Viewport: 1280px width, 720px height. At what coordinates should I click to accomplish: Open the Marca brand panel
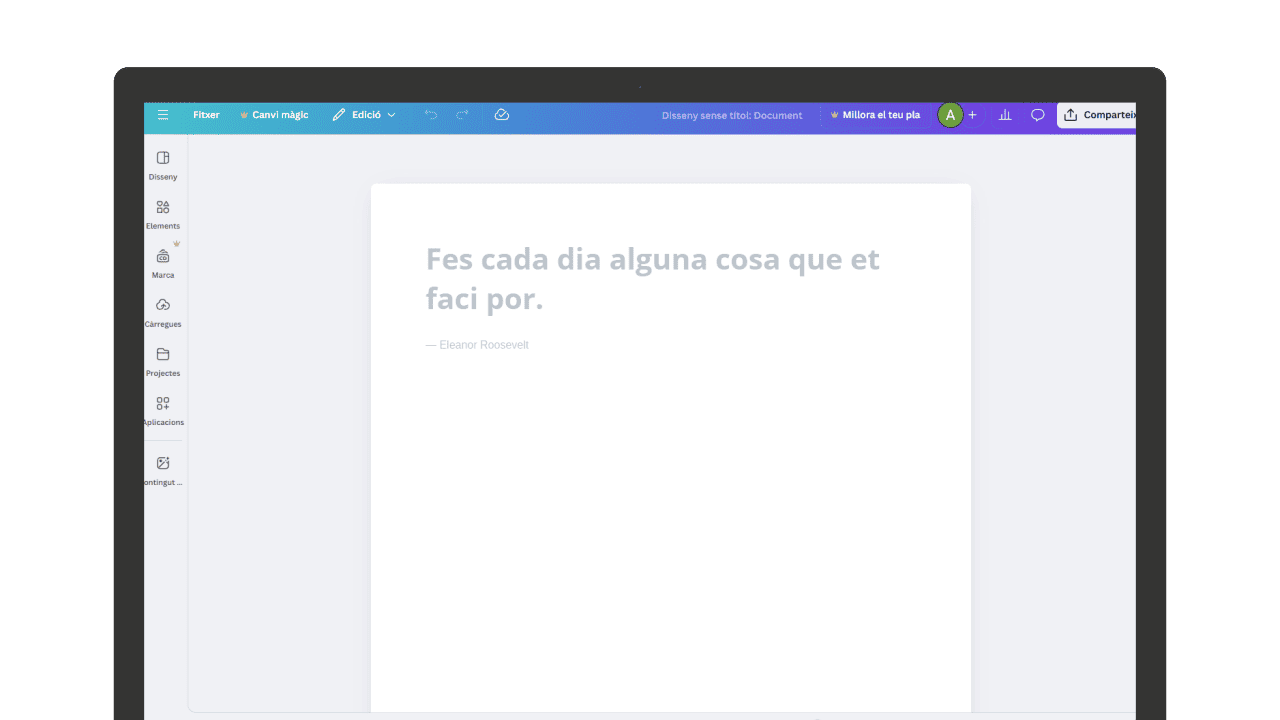(x=163, y=263)
